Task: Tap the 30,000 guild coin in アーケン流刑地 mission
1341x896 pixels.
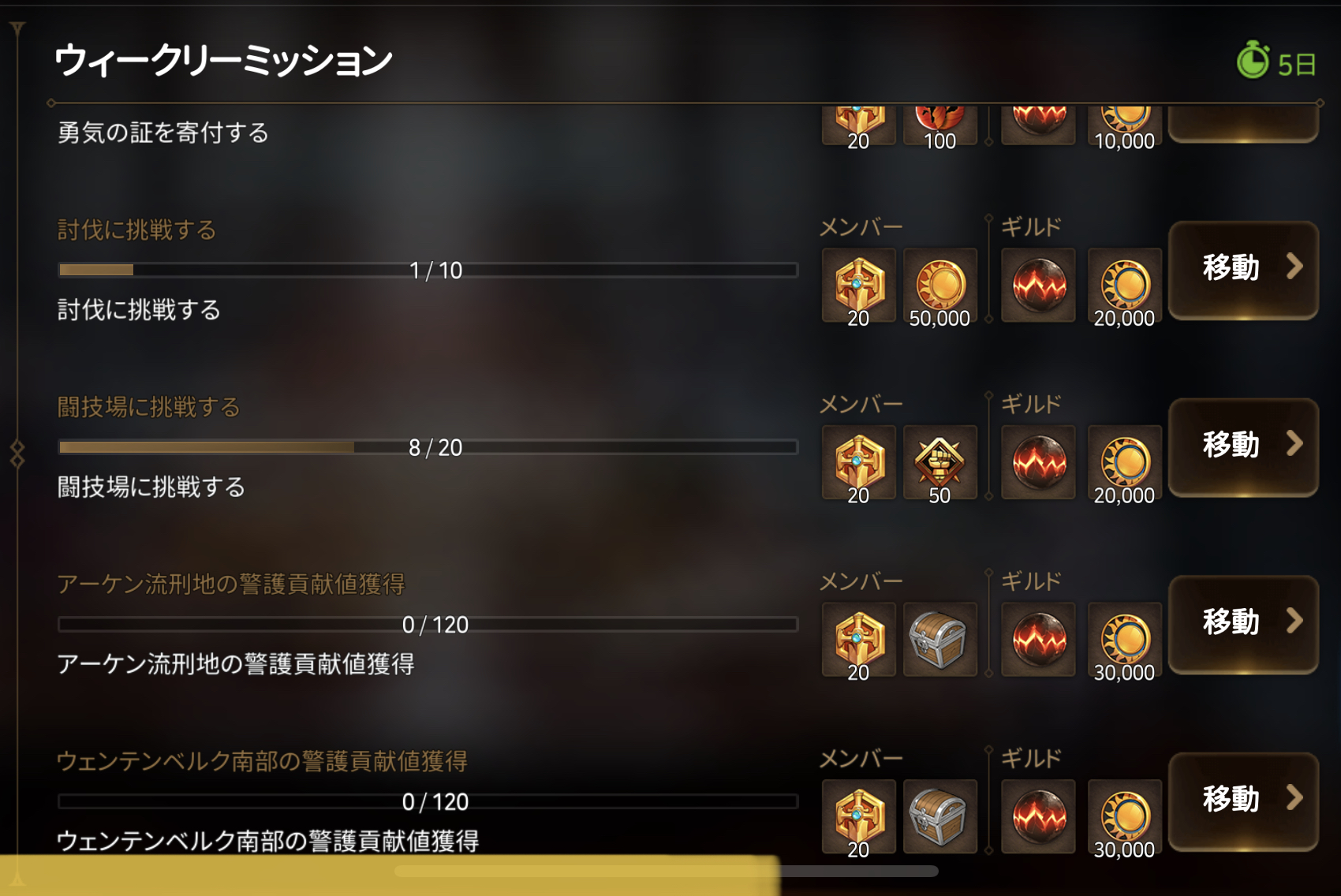Action: pos(1125,640)
